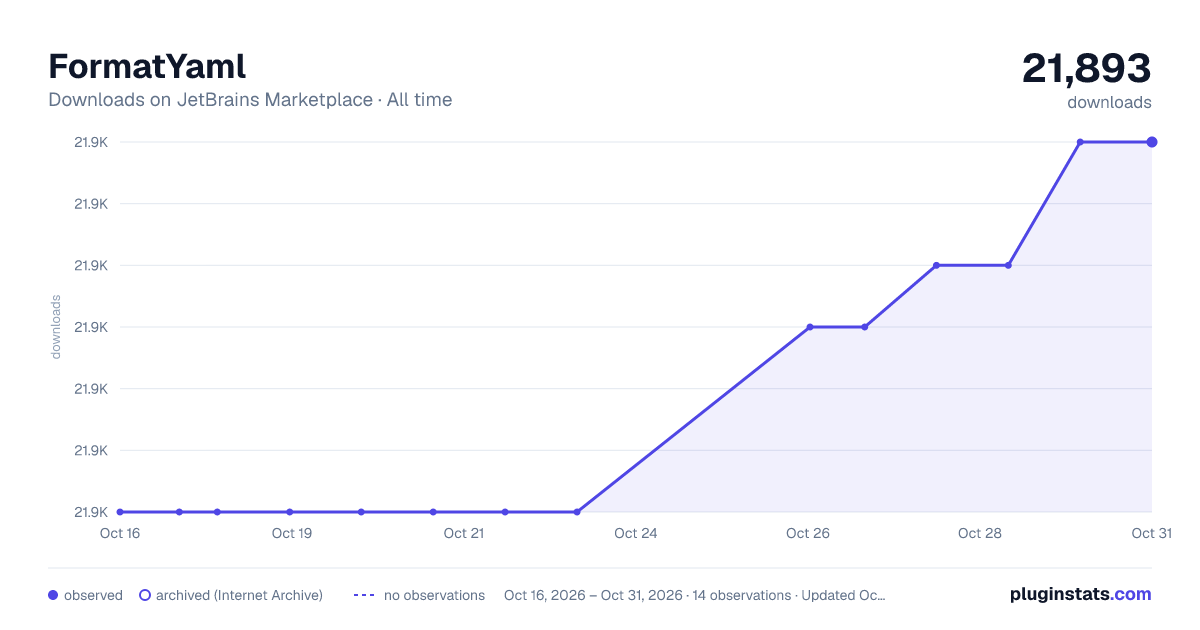Click the Oct 28 axis label
1200x630 pixels.
coord(980,533)
